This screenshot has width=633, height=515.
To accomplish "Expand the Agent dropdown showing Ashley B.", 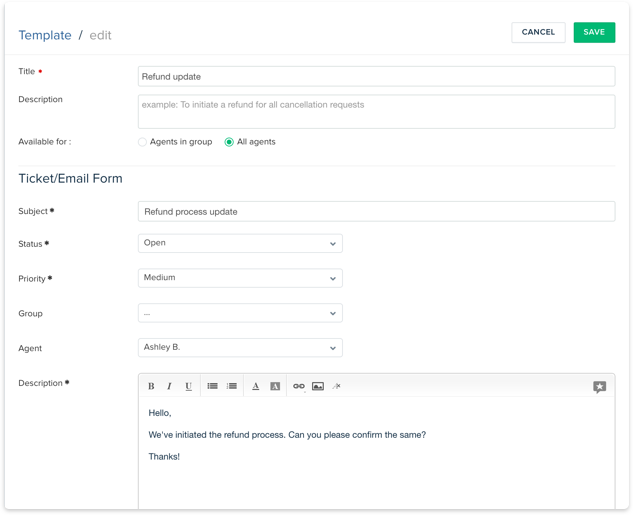I will pyautogui.click(x=240, y=348).
